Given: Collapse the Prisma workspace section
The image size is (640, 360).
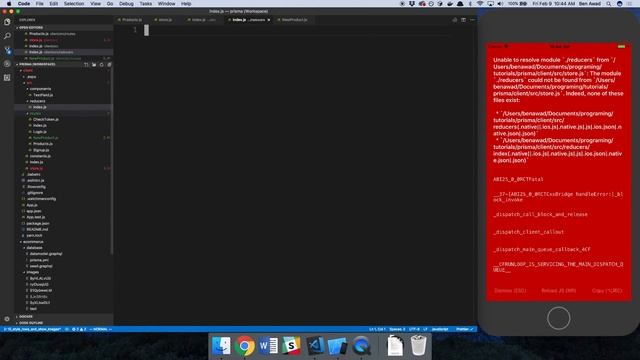Looking at the screenshot, I should [37, 64].
